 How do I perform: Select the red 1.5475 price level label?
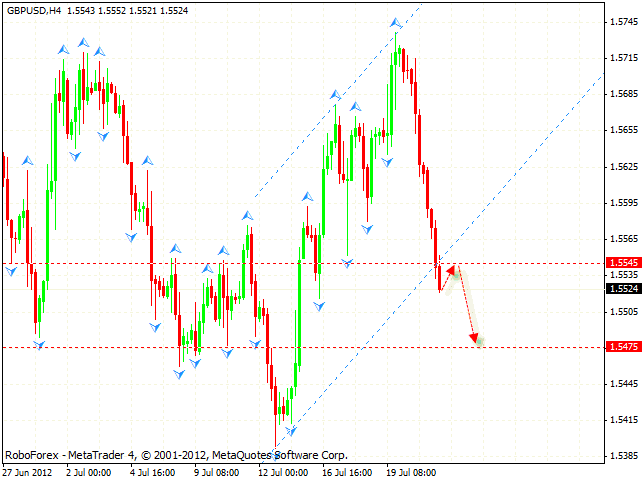(623, 347)
